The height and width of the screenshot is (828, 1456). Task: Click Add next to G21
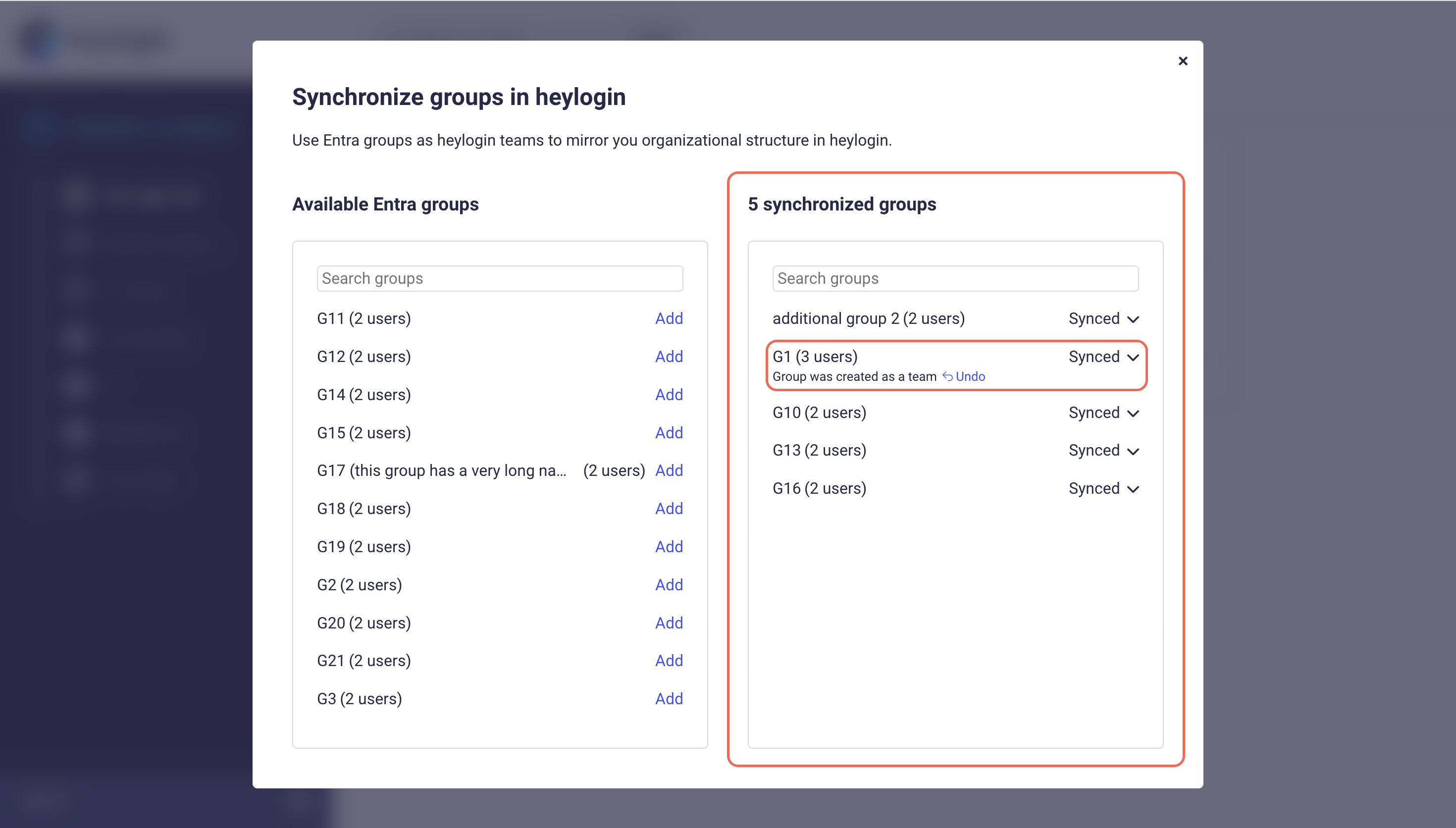pos(669,660)
